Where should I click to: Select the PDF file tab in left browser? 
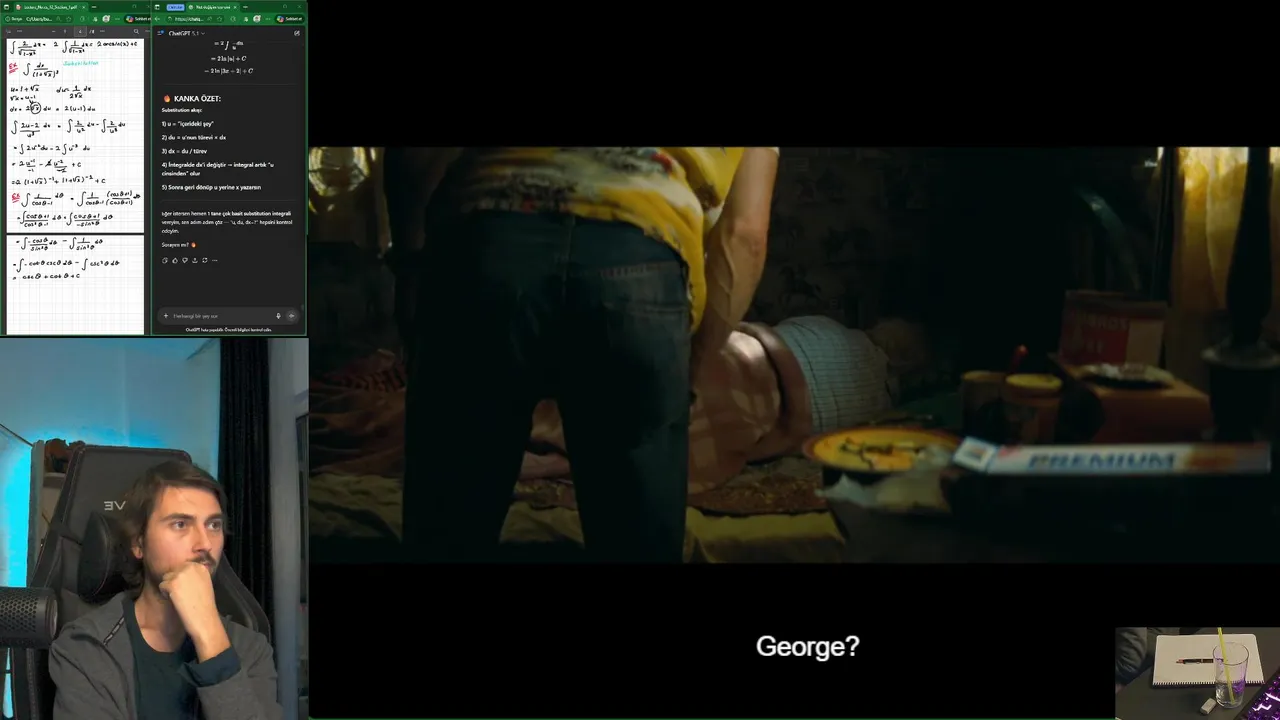pyautogui.click(x=50, y=7)
